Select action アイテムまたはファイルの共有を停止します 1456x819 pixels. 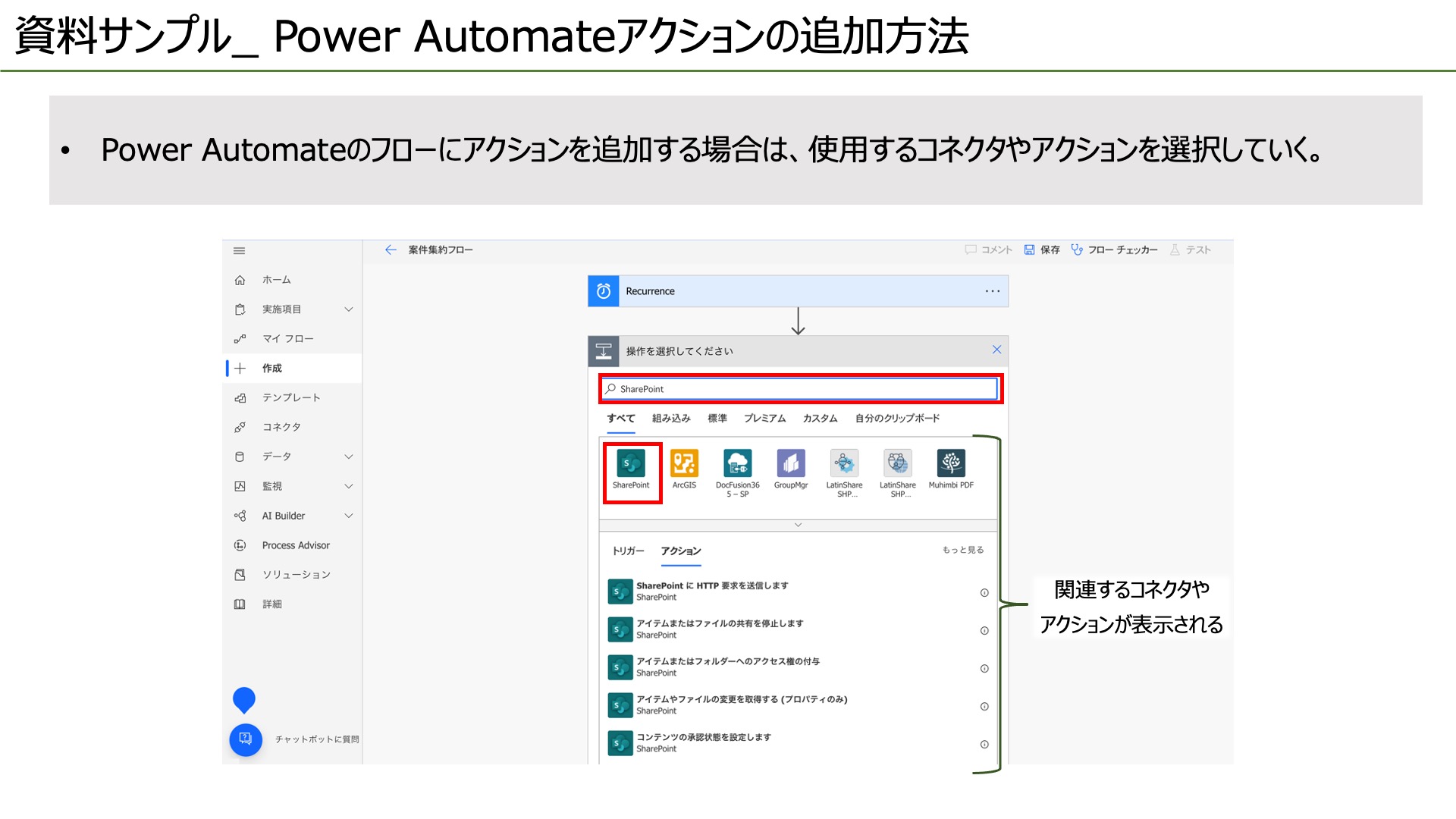[x=799, y=629]
